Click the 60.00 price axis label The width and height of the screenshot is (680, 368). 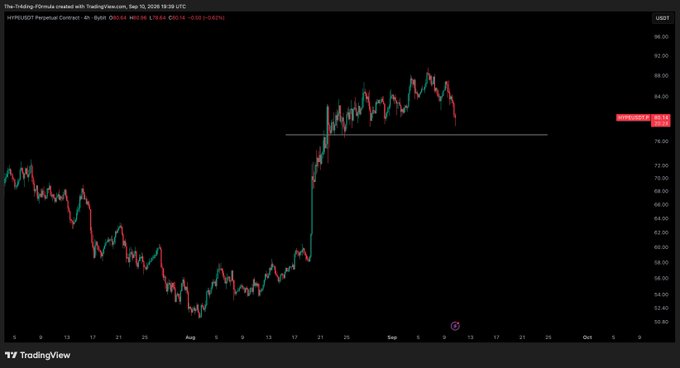coord(661,247)
